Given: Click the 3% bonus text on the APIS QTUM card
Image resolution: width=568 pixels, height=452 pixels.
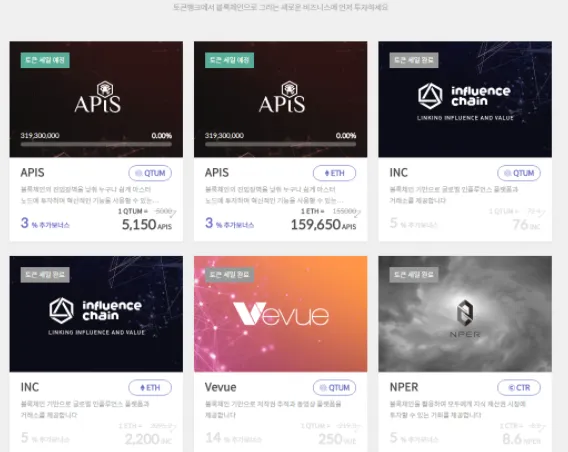Looking at the screenshot, I should [45, 223].
